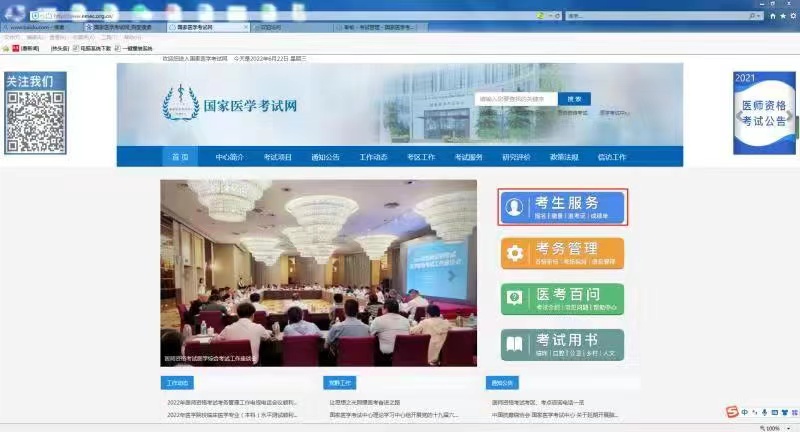Click the browser Home icon
Screen dimensions: 800x432
tap(772, 16)
